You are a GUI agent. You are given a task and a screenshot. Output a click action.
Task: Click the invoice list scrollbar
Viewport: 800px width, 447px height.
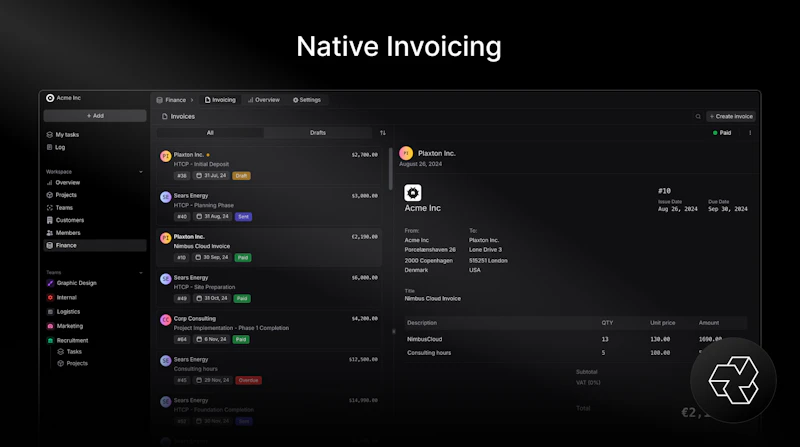391,168
